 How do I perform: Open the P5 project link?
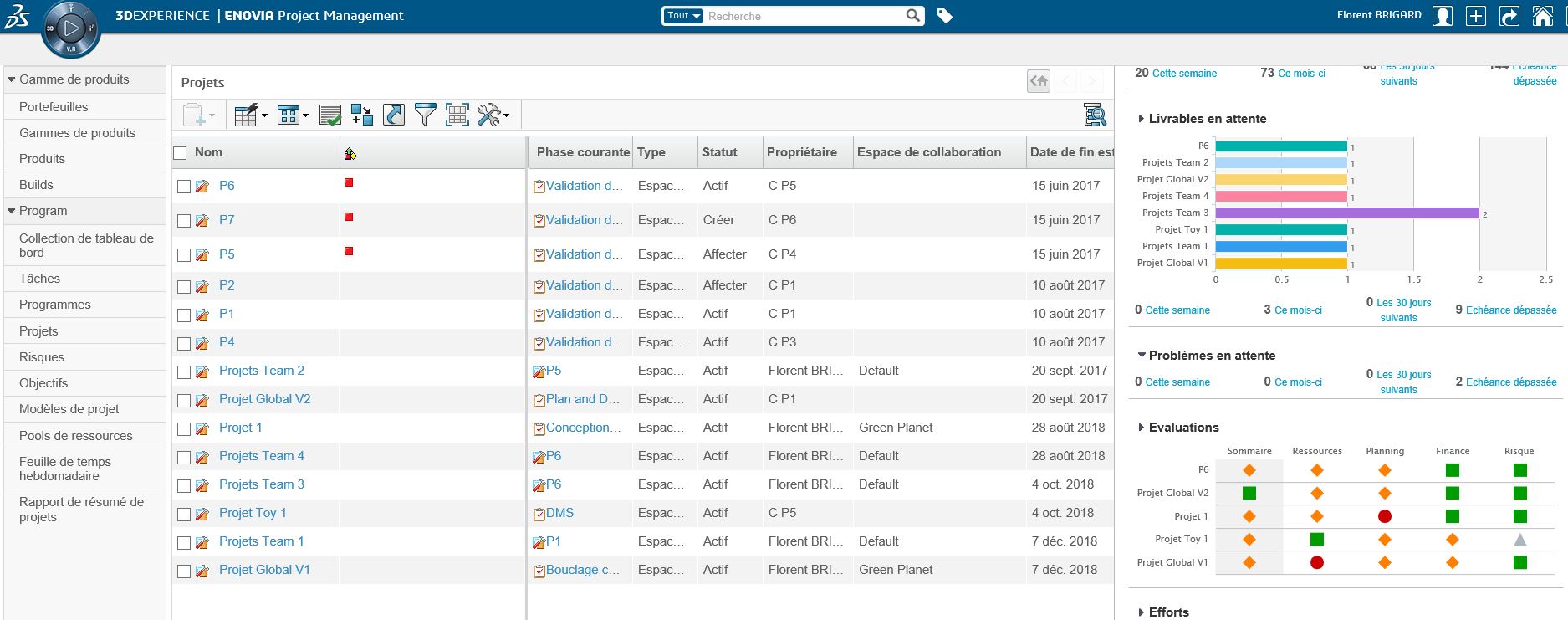[x=227, y=254]
